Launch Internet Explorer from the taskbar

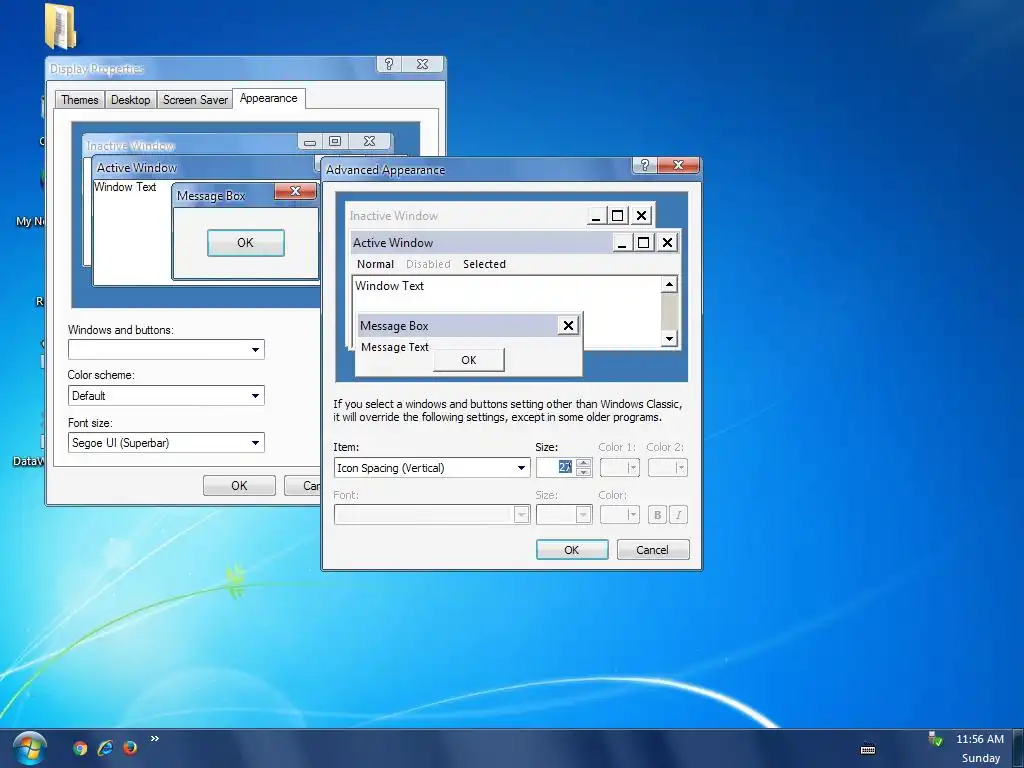pyautogui.click(x=105, y=748)
